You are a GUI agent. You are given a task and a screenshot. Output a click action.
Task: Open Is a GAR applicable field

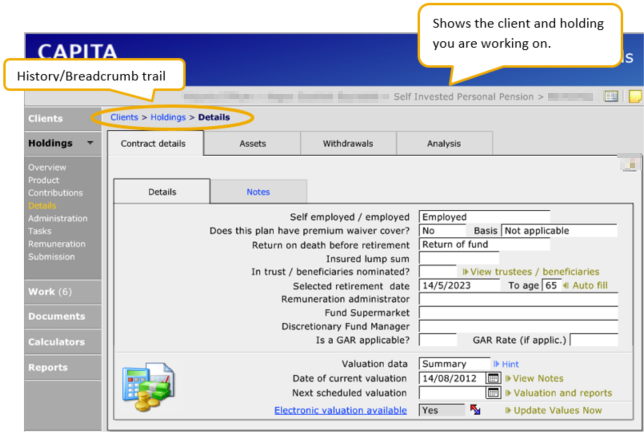pyautogui.click(x=437, y=340)
